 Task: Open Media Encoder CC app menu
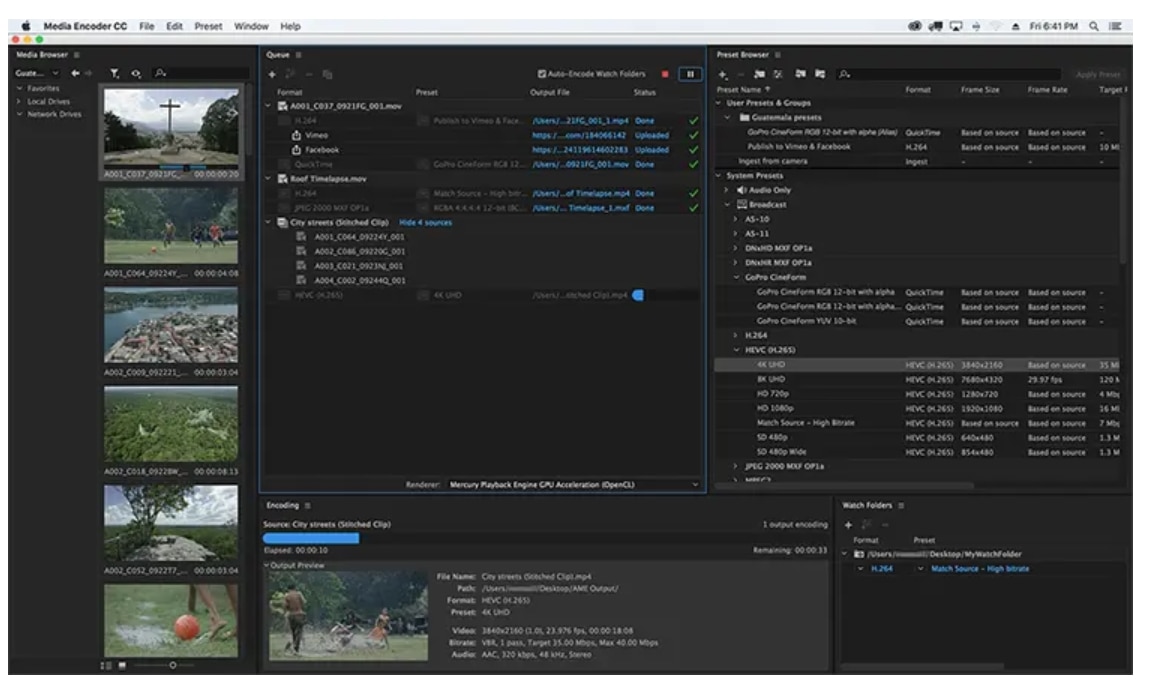click(x=85, y=26)
